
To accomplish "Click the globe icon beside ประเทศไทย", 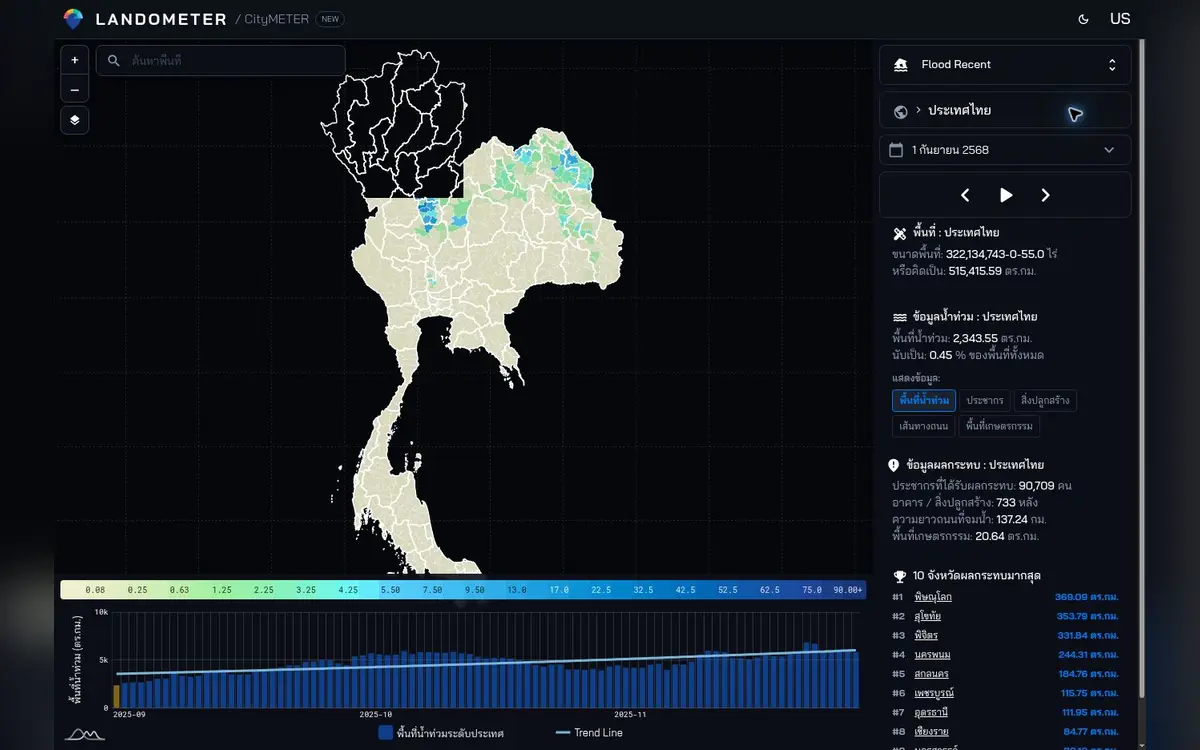I will [900, 112].
